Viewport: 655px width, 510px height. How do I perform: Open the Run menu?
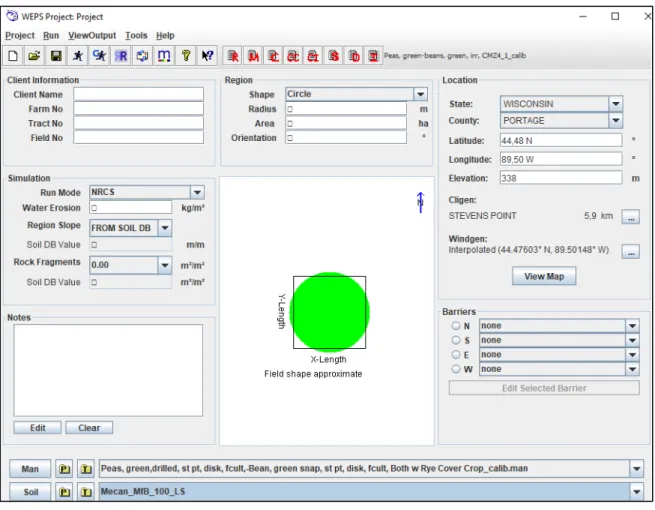[x=51, y=36]
